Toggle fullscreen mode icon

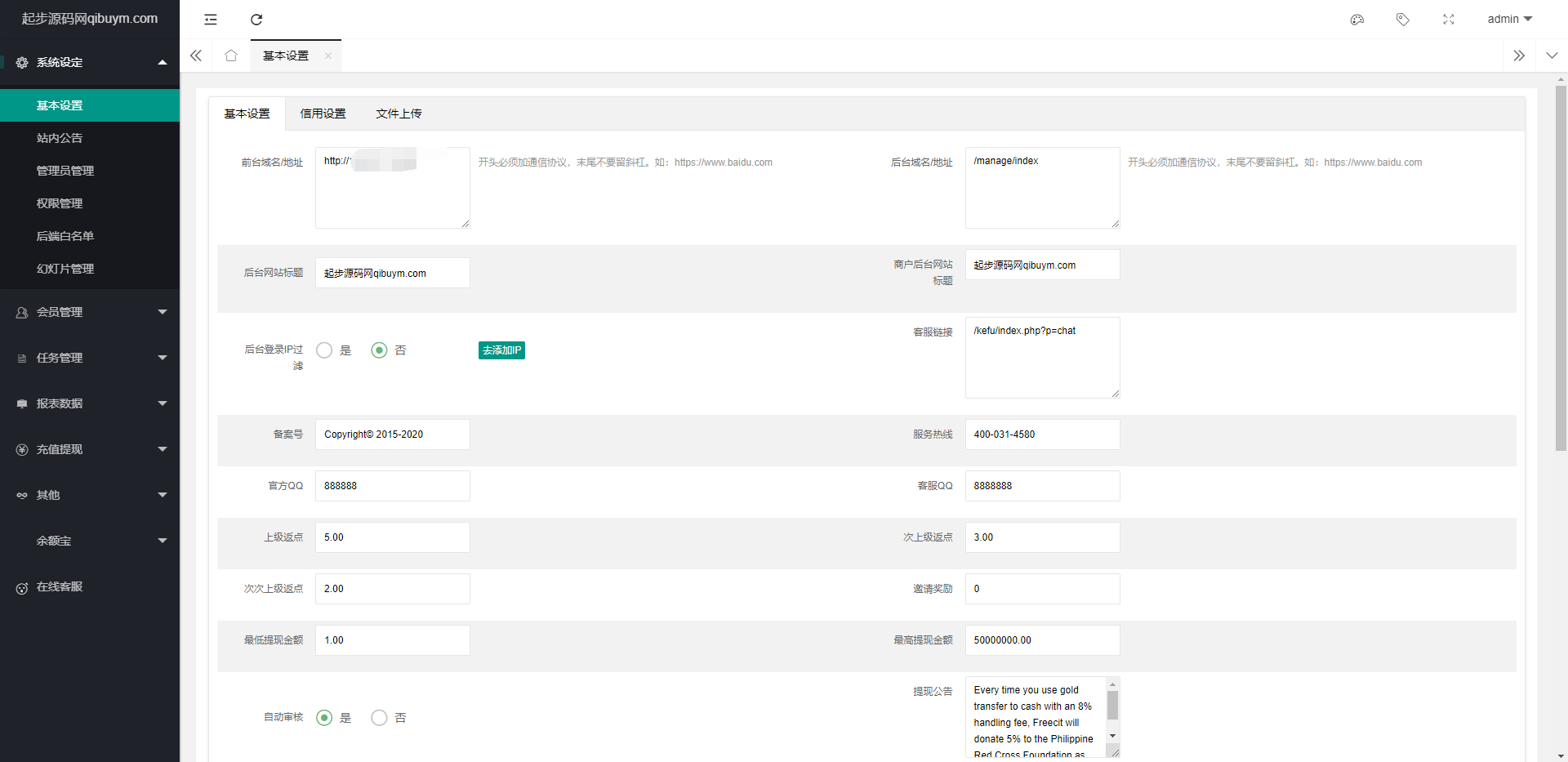click(x=1449, y=20)
